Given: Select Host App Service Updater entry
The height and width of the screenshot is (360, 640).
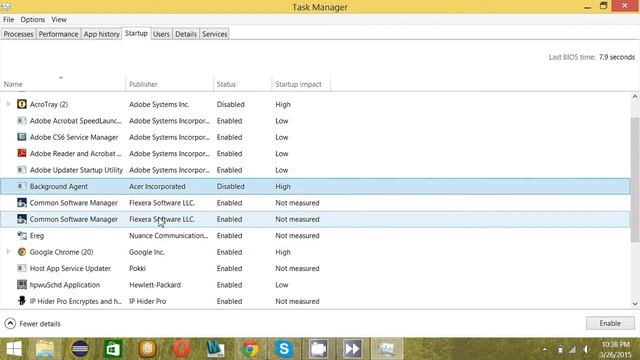Looking at the screenshot, I should (70, 268).
